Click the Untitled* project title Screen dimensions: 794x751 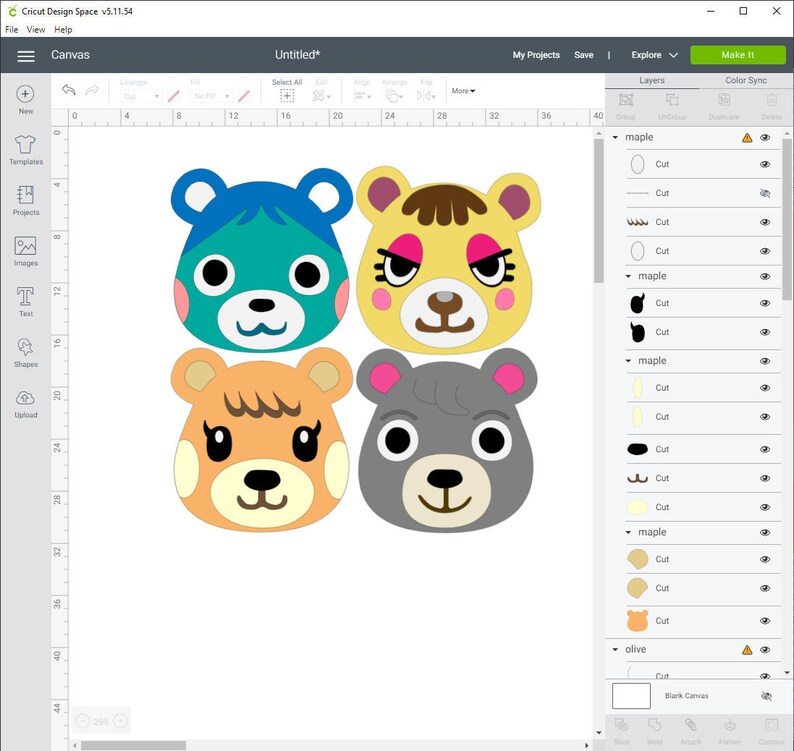tap(298, 55)
